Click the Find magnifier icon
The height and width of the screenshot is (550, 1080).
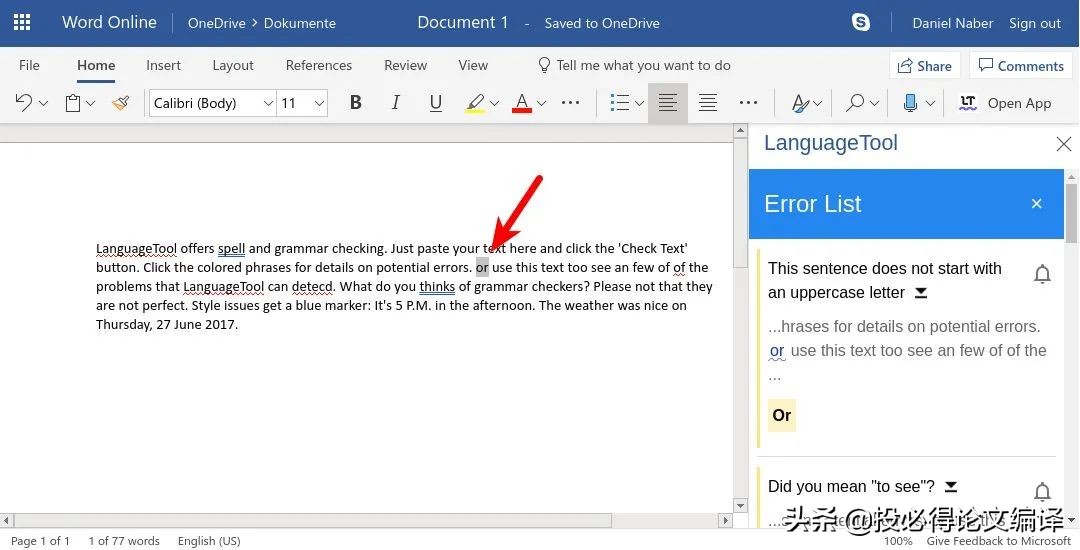(855, 103)
